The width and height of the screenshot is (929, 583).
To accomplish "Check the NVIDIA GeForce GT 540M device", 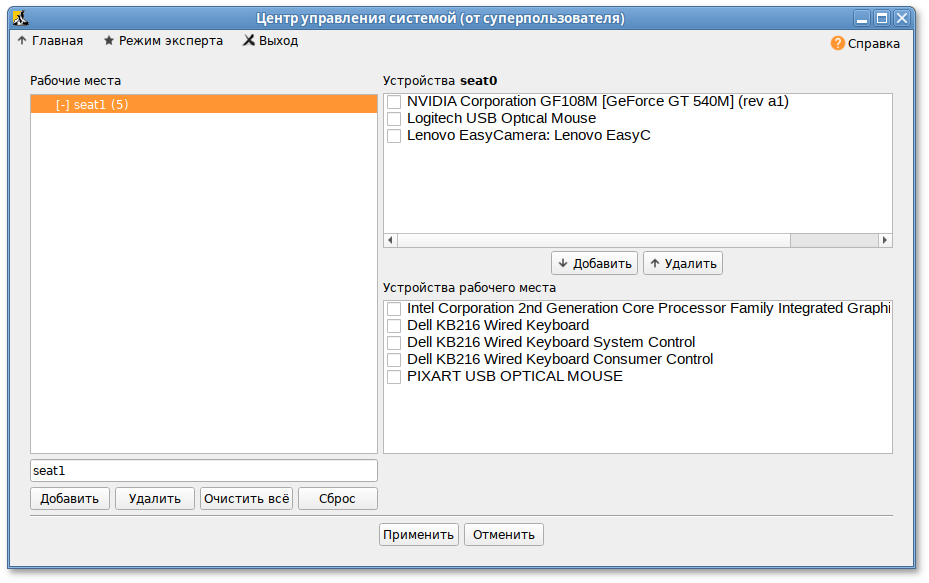I will (394, 102).
